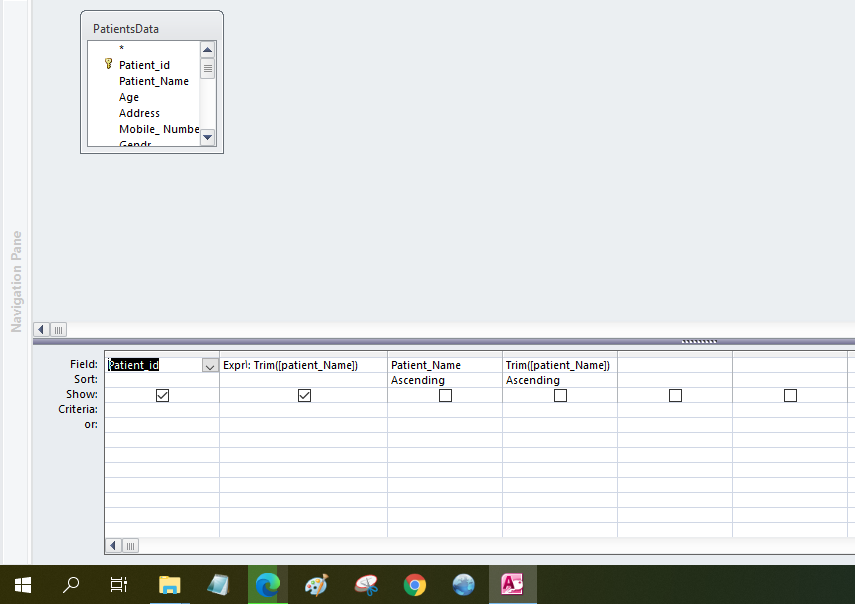Screen dimensions: 855x604
Task: Launch Google Chrome from the taskbar
Action: 415,585
